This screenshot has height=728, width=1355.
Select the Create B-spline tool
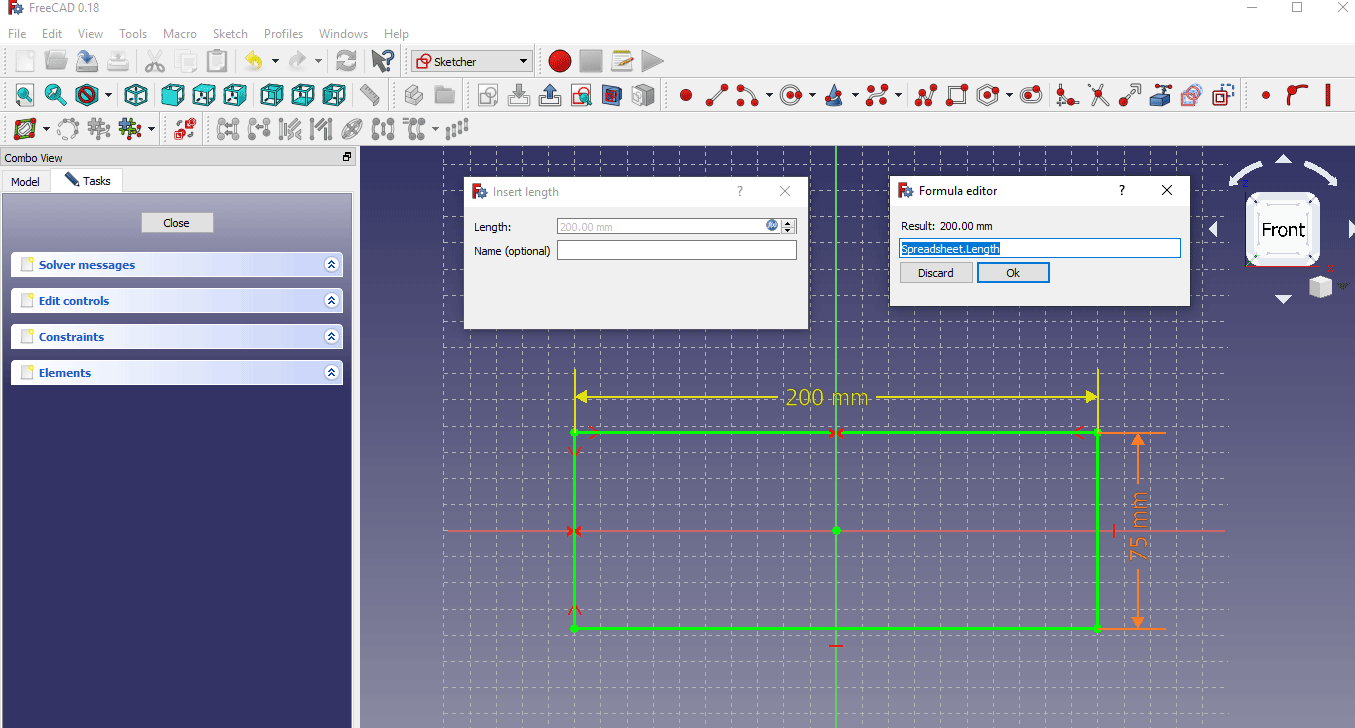[879, 95]
